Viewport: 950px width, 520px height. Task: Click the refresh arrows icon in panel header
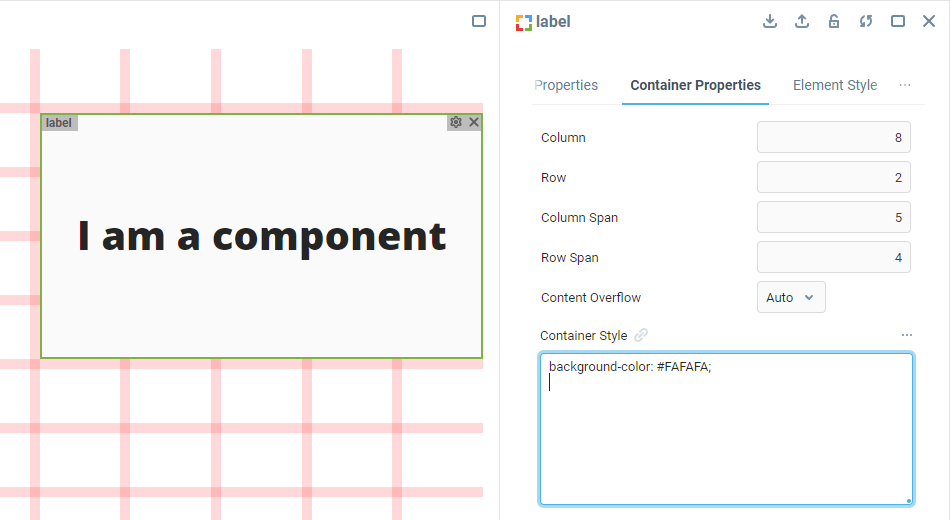866,21
